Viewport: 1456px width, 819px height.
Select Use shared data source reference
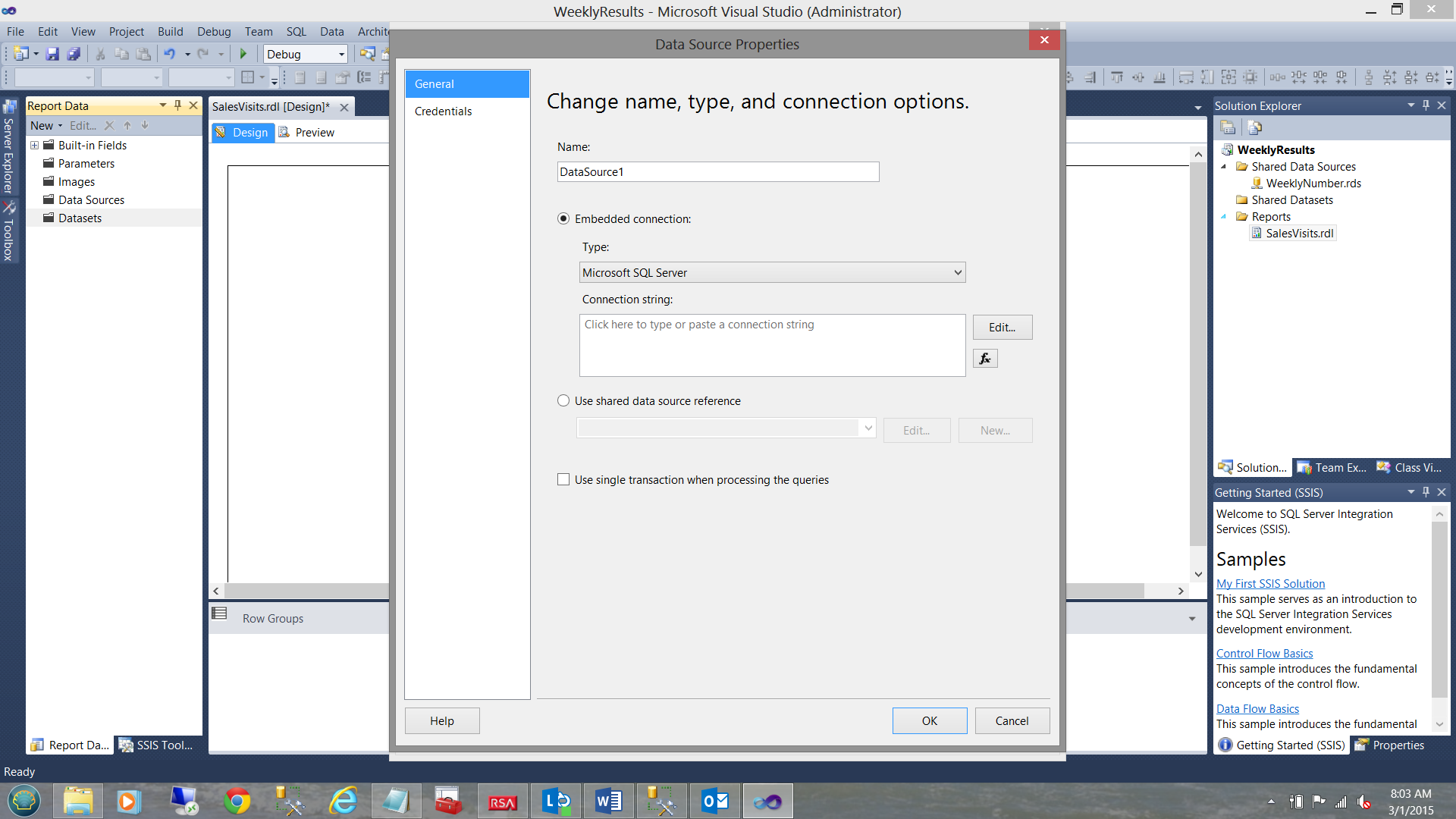tap(563, 401)
